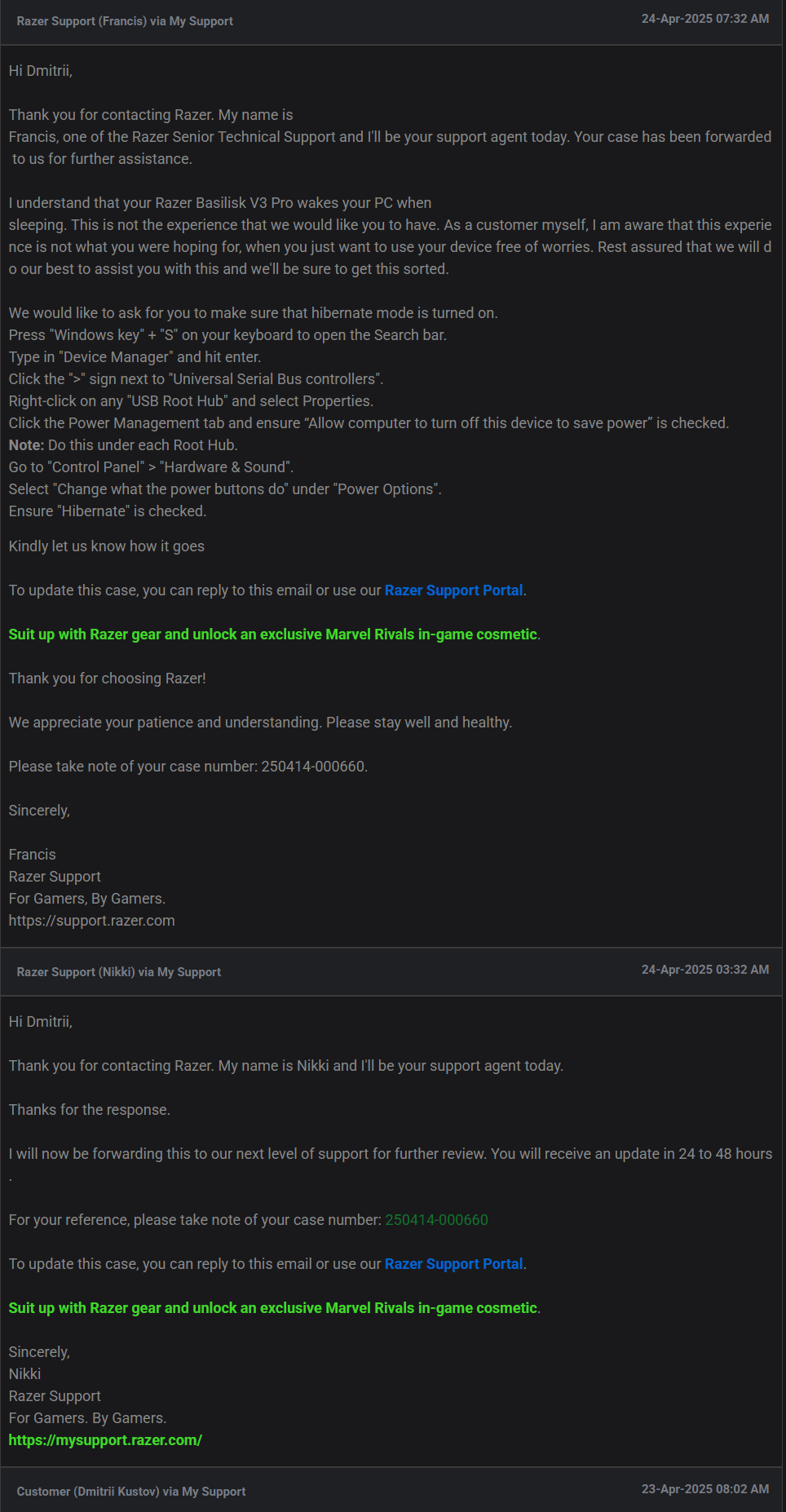Open Razer Support Portal link in Nikki's message

[x=453, y=1264]
